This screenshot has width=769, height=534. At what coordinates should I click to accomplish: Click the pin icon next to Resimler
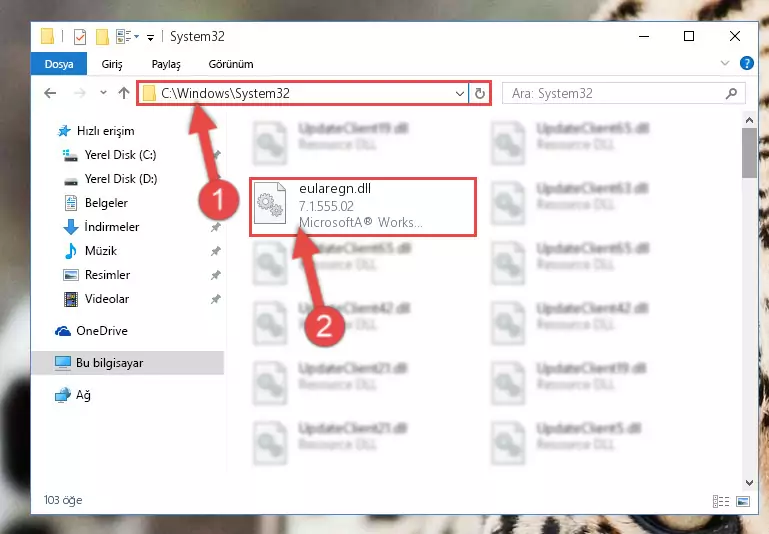[215, 275]
